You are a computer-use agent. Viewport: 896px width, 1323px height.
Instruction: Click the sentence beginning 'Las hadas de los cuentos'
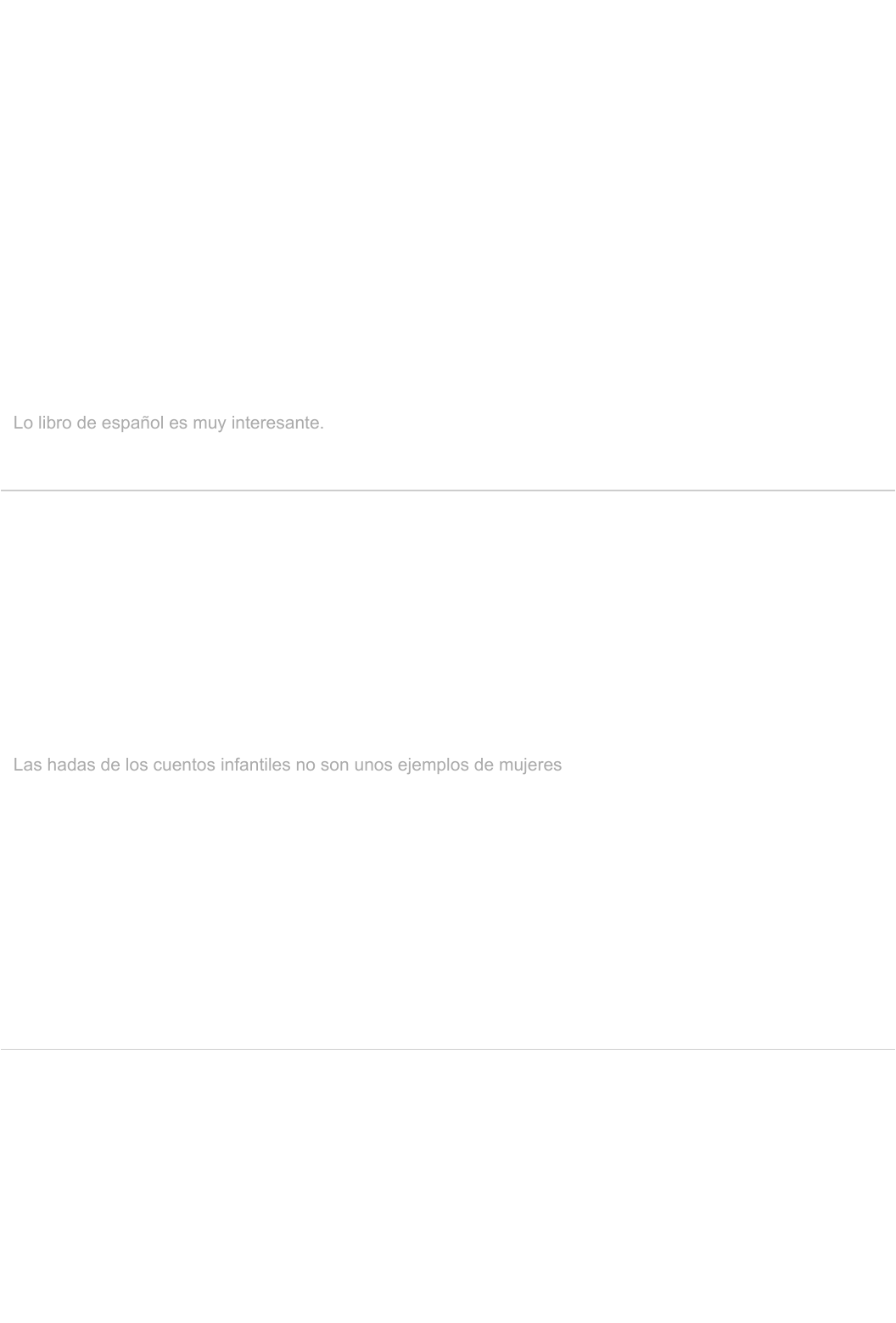coord(288,765)
